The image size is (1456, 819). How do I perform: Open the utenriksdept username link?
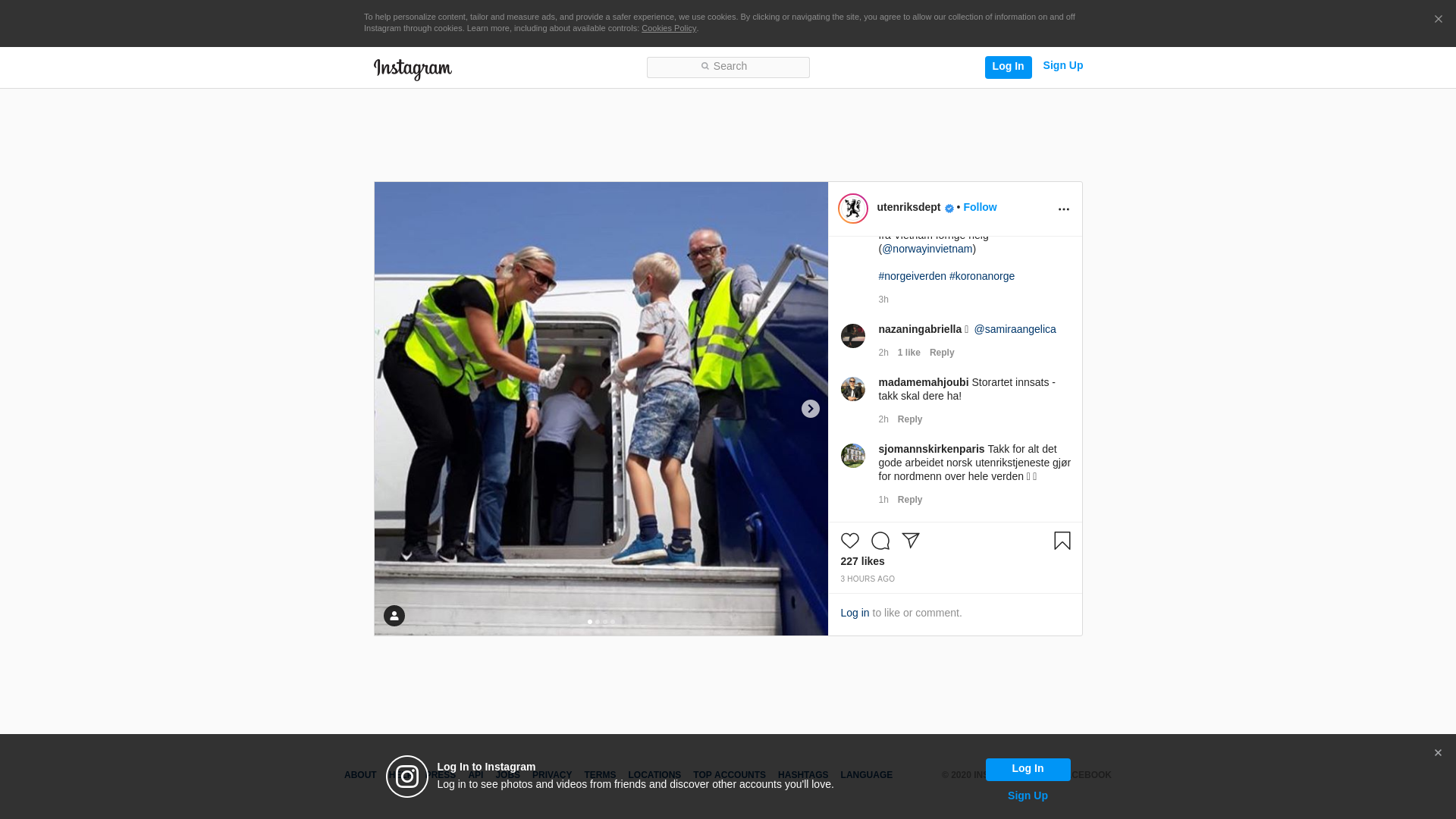point(908,208)
